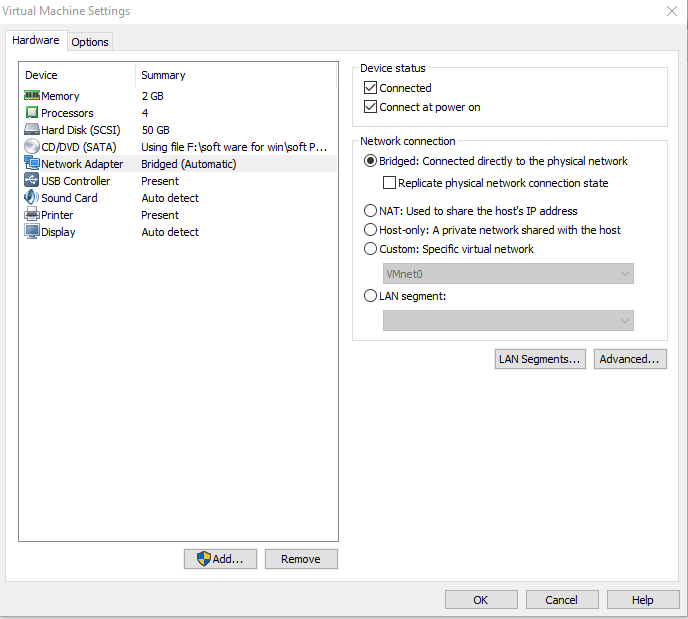Select the Memory row label

pos(60,96)
